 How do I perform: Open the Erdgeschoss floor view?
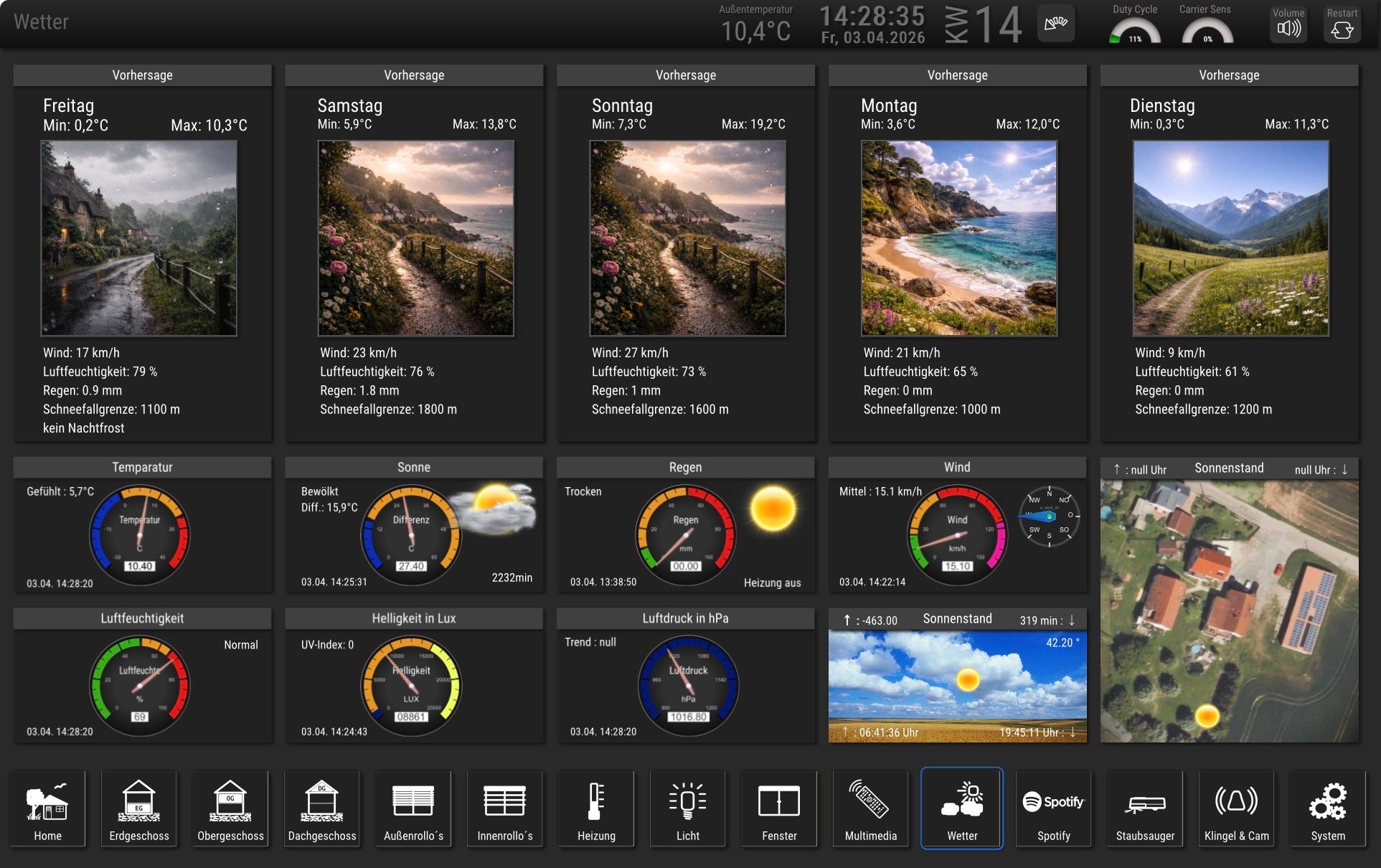(139, 808)
